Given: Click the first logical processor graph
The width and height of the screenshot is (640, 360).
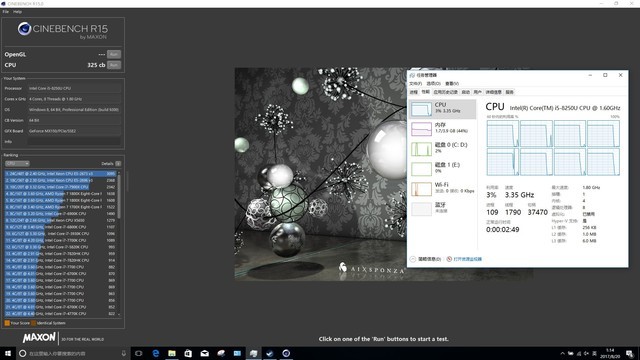Looking at the screenshot, I should pyautogui.click(x=502, y=133).
